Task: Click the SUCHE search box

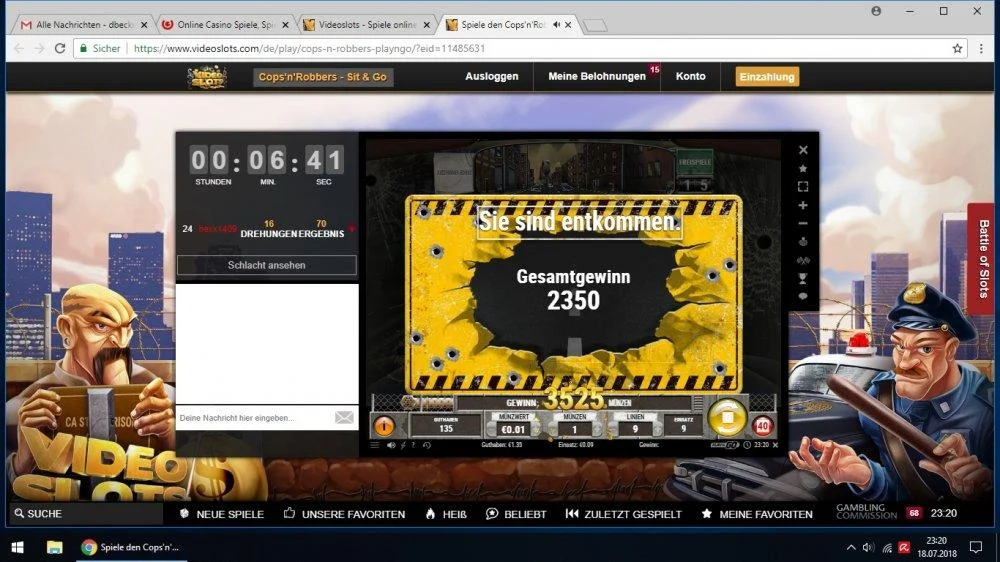Action: 86,514
